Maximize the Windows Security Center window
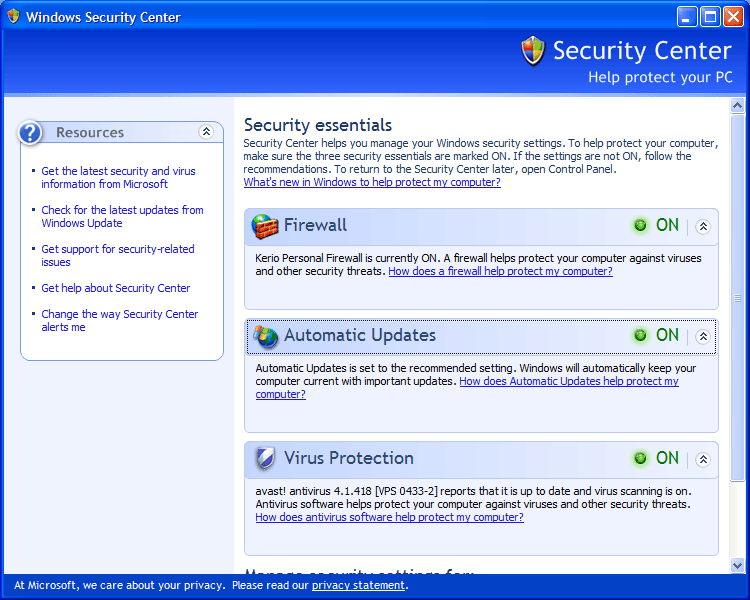The width and height of the screenshot is (750, 600). pyautogui.click(x=710, y=17)
